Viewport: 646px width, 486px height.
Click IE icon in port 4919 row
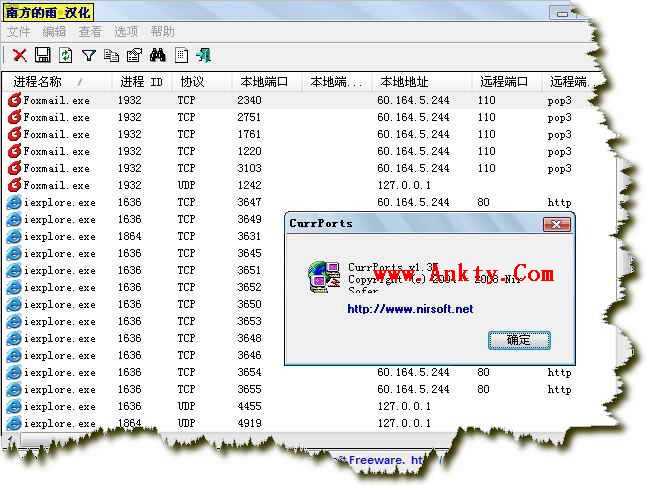(x=14, y=423)
